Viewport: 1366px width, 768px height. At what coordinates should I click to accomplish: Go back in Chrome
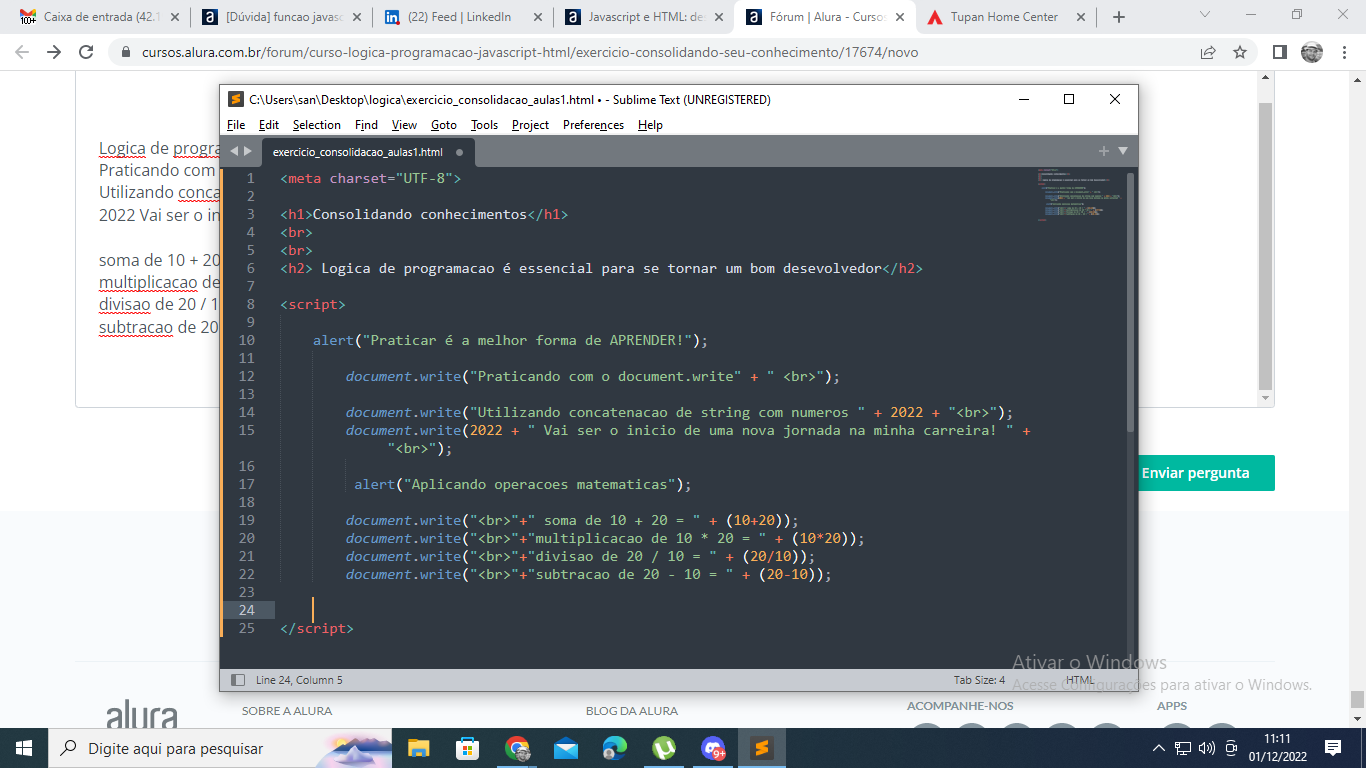pos(22,52)
